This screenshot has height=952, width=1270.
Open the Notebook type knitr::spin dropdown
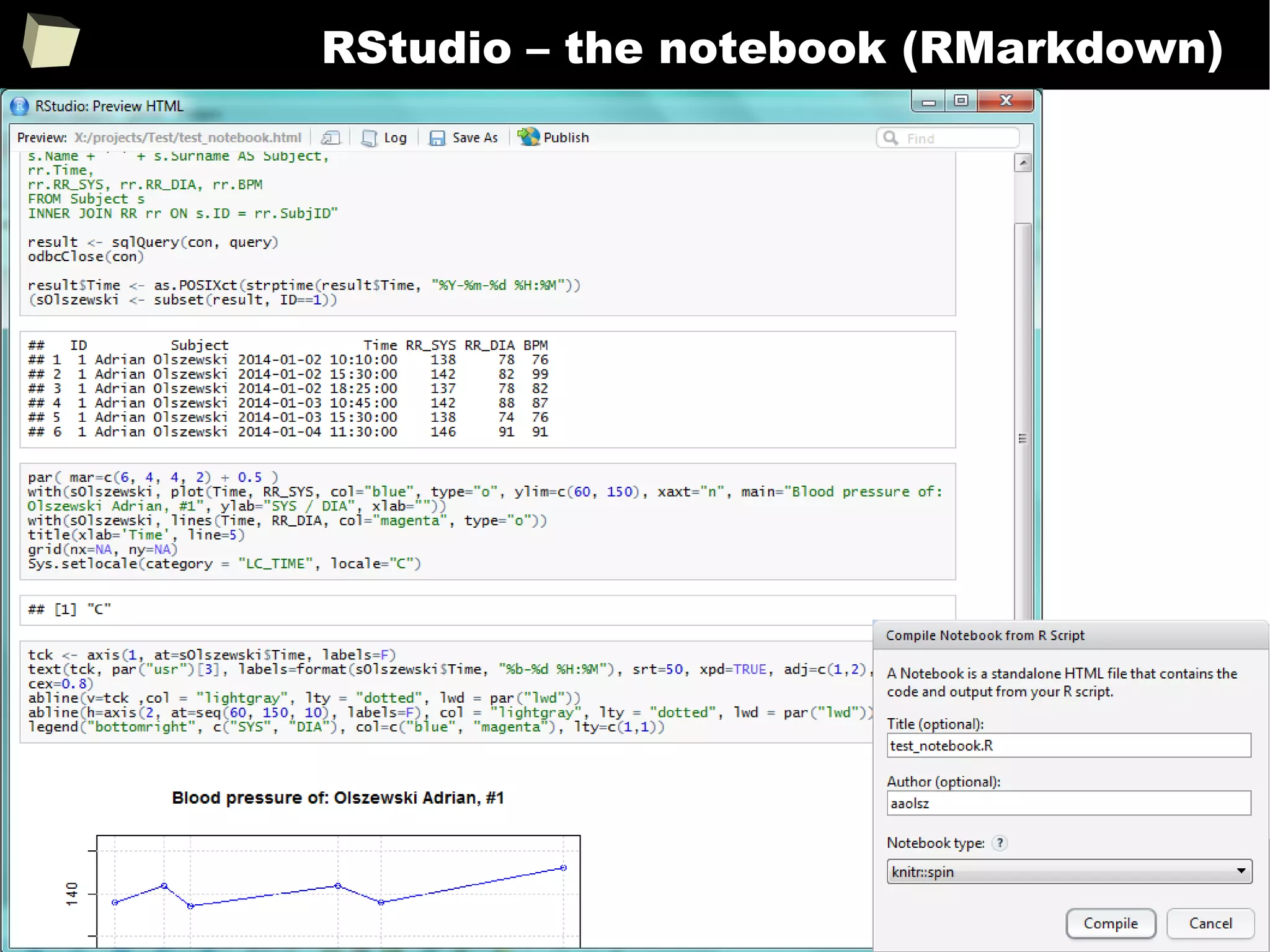pyautogui.click(x=1069, y=871)
